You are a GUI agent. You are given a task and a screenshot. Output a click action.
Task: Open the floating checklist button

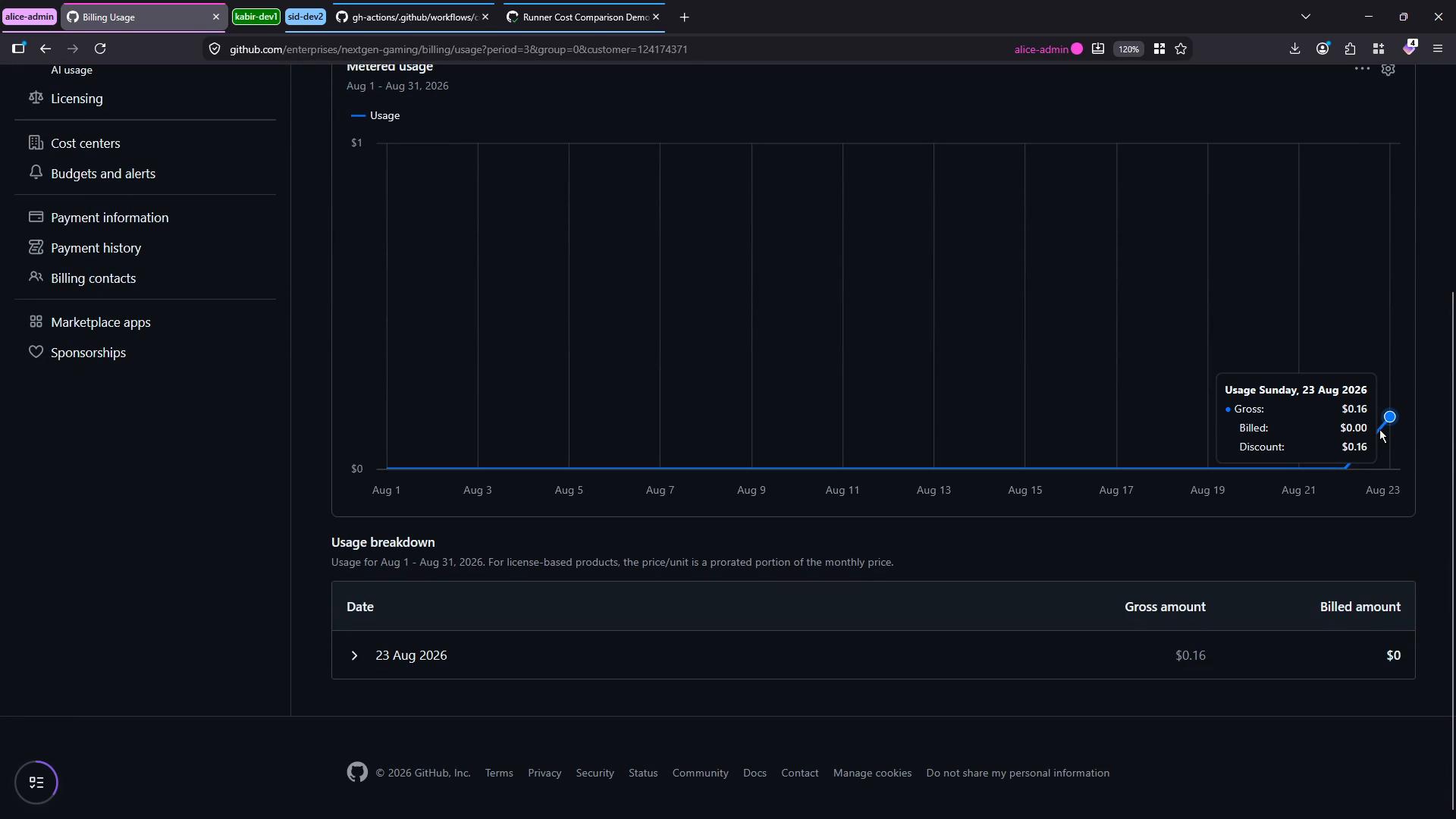pyautogui.click(x=36, y=782)
